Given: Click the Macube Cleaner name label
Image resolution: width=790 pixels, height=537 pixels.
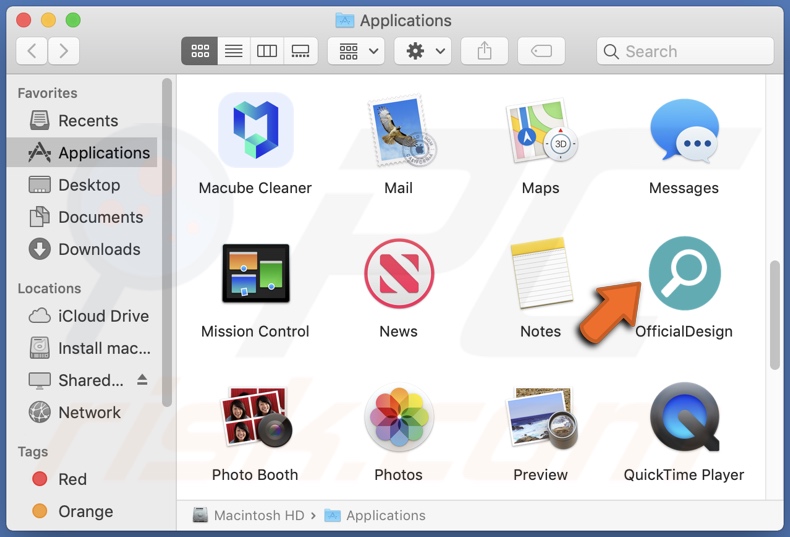Looking at the screenshot, I should pyautogui.click(x=255, y=188).
